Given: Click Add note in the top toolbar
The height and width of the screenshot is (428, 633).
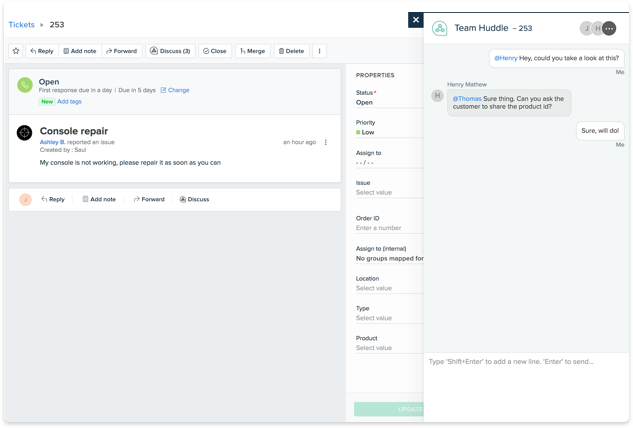Looking at the screenshot, I should pyautogui.click(x=80, y=51).
